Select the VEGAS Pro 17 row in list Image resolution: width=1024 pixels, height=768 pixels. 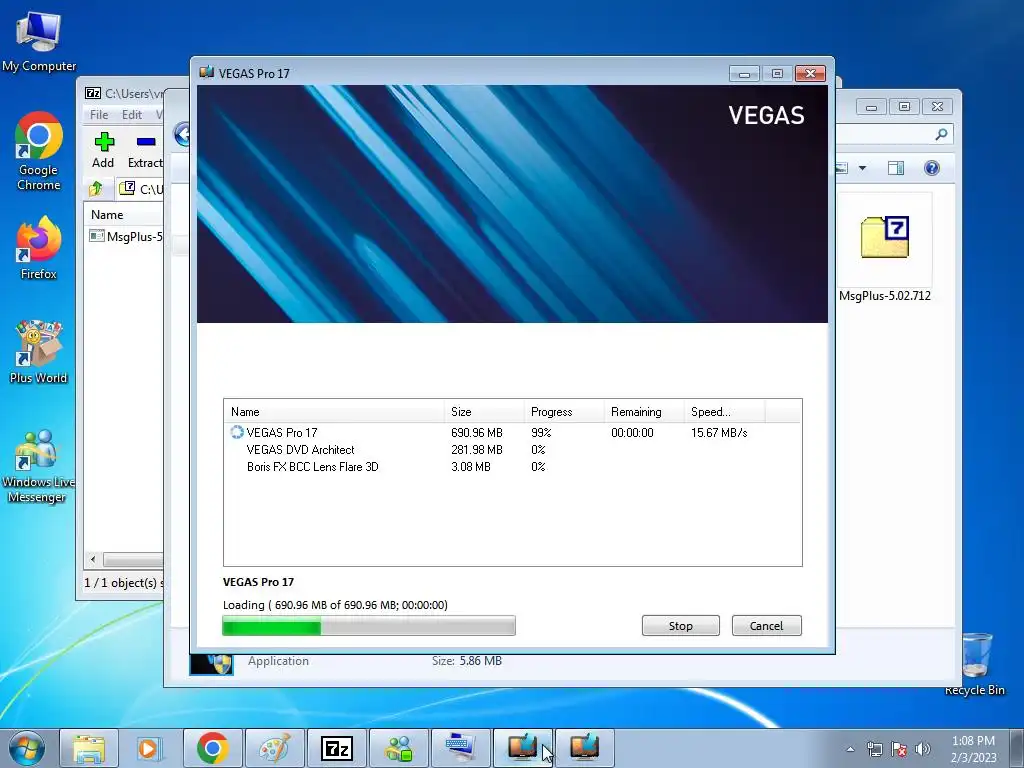pos(513,432)
